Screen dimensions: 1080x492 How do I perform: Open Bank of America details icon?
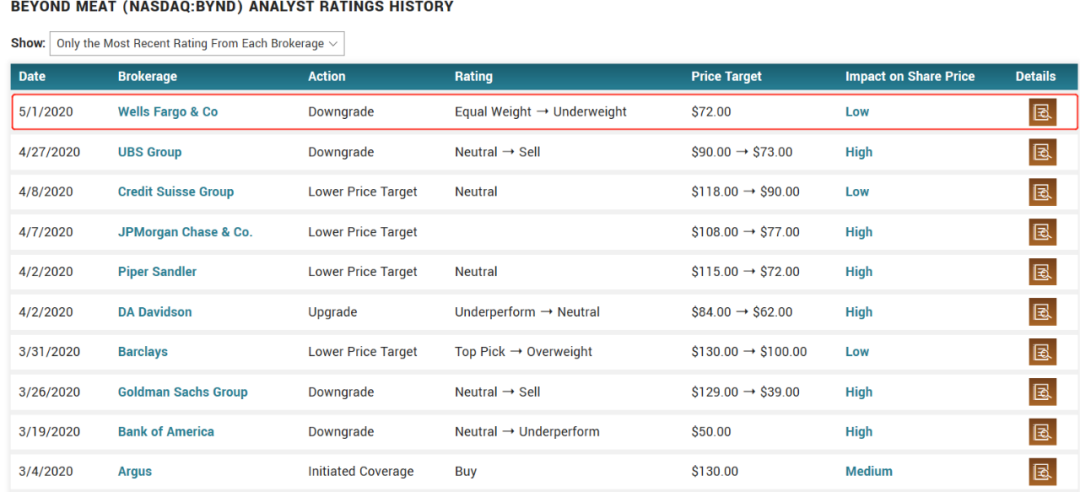1043,432
